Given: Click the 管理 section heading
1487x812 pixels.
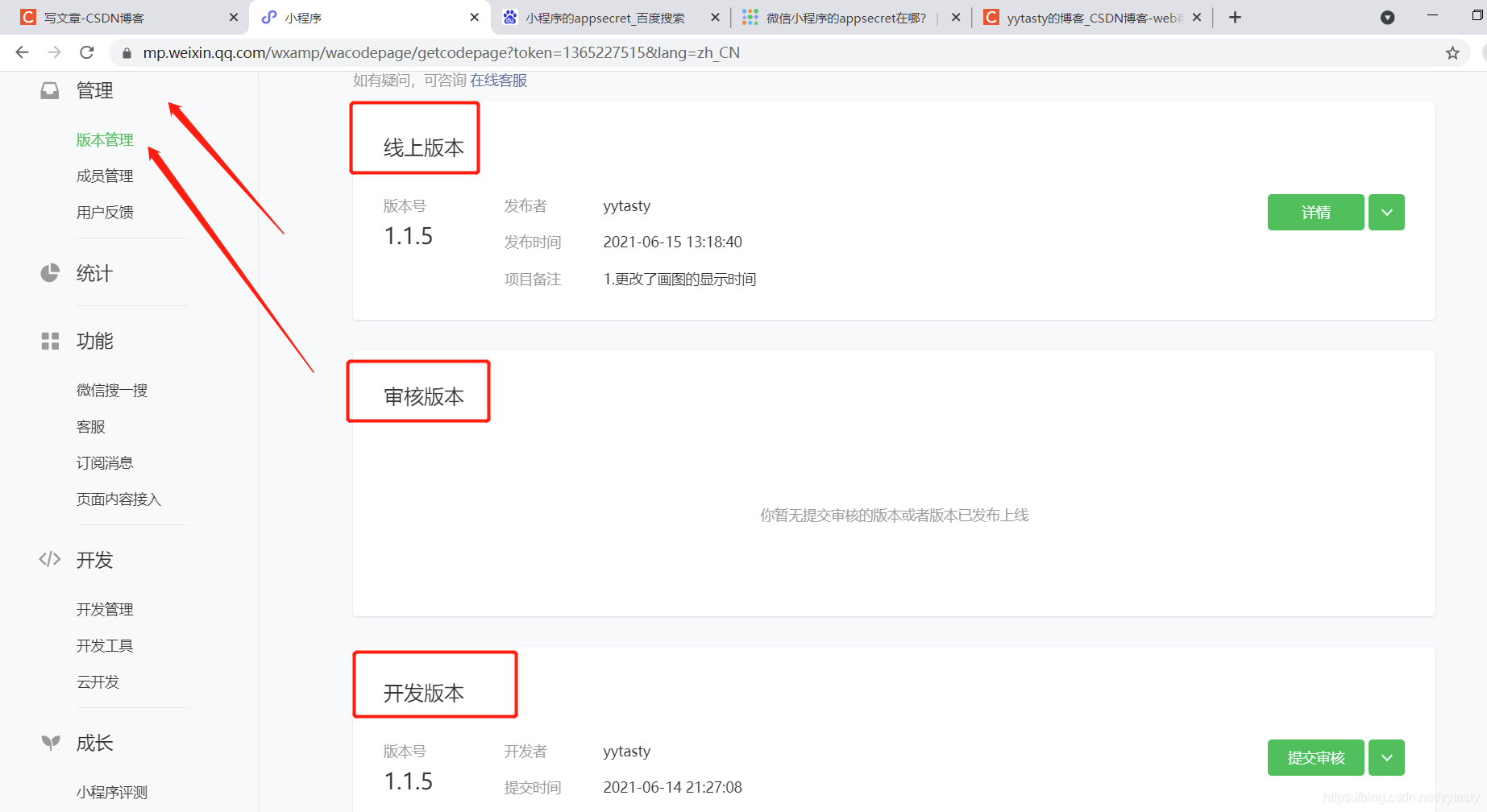Looking at the screenshot, I should point(94,90).
